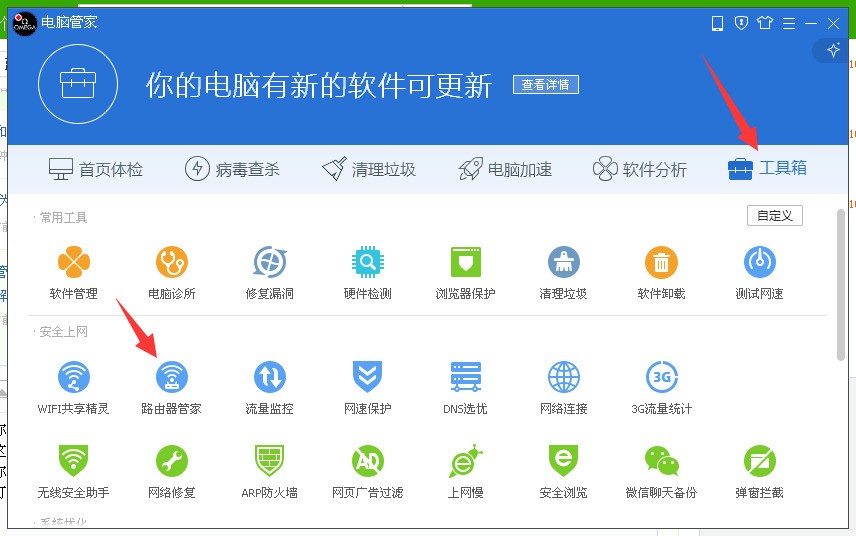Click the large toolbox circle icon
Image resolution: width=856 pixels, height=536 pixels.
coord(78,84)
